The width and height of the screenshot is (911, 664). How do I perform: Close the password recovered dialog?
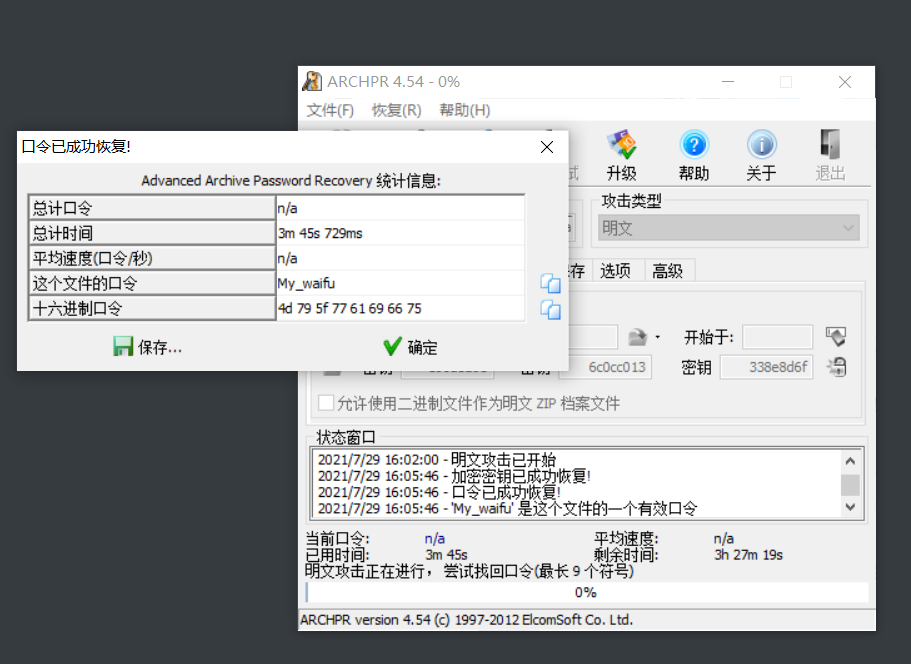547,147
